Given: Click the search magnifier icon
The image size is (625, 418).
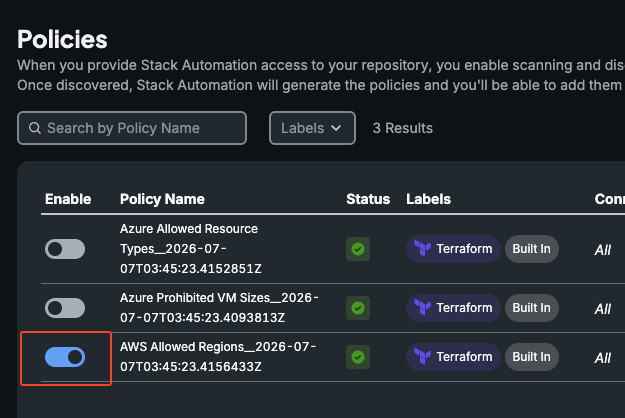Looking at the screenshot, I should click(35, 128).
